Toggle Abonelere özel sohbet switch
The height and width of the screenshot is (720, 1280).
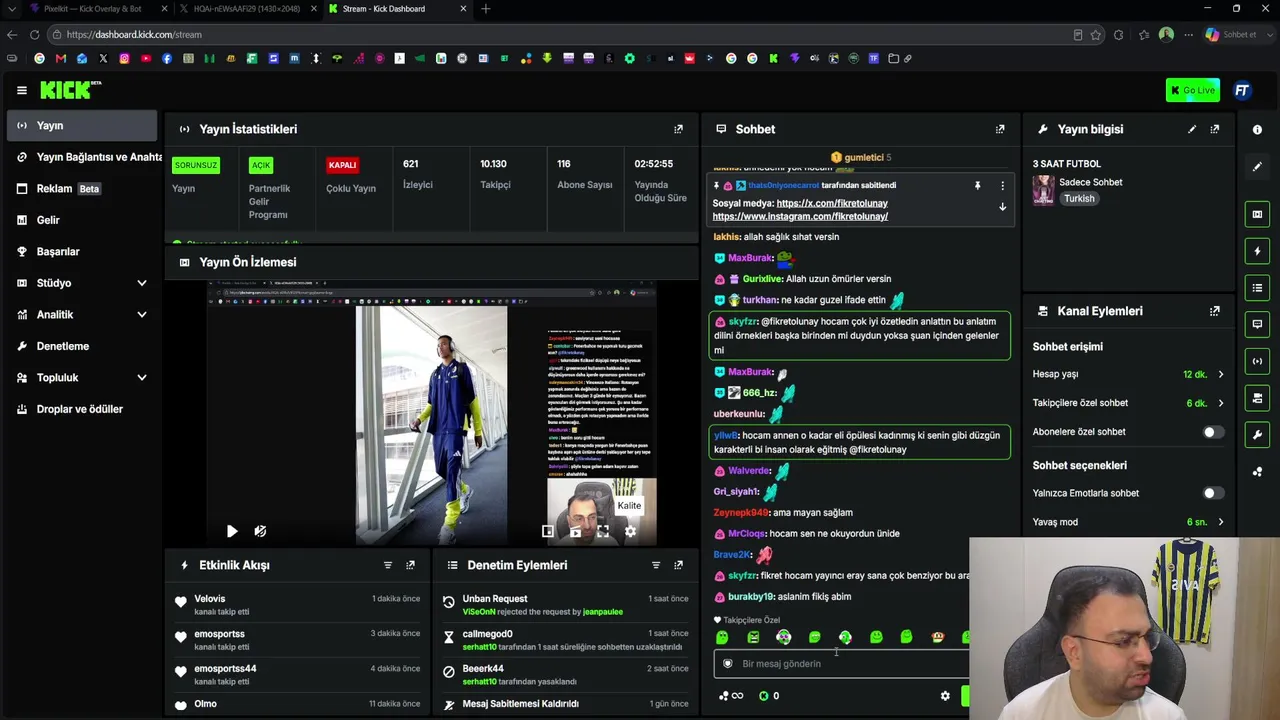click(x=1213, y=432)
